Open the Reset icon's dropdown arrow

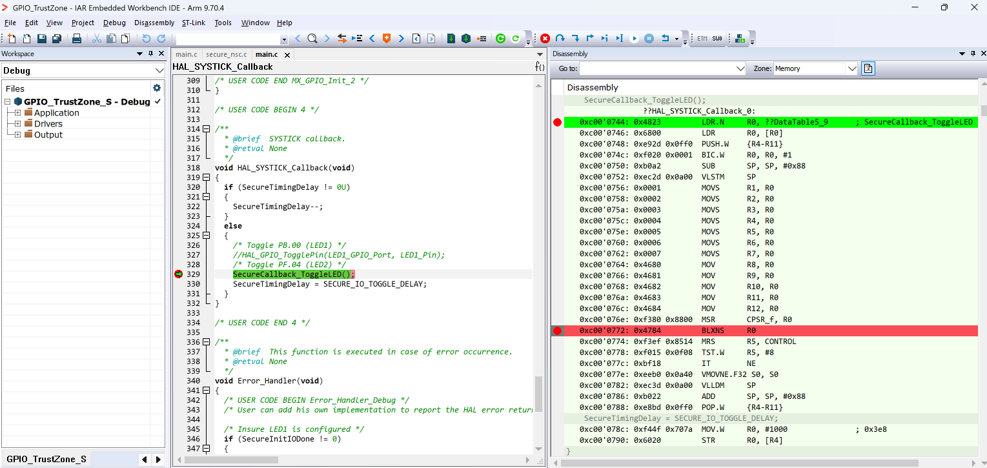(x=677, y=39)
